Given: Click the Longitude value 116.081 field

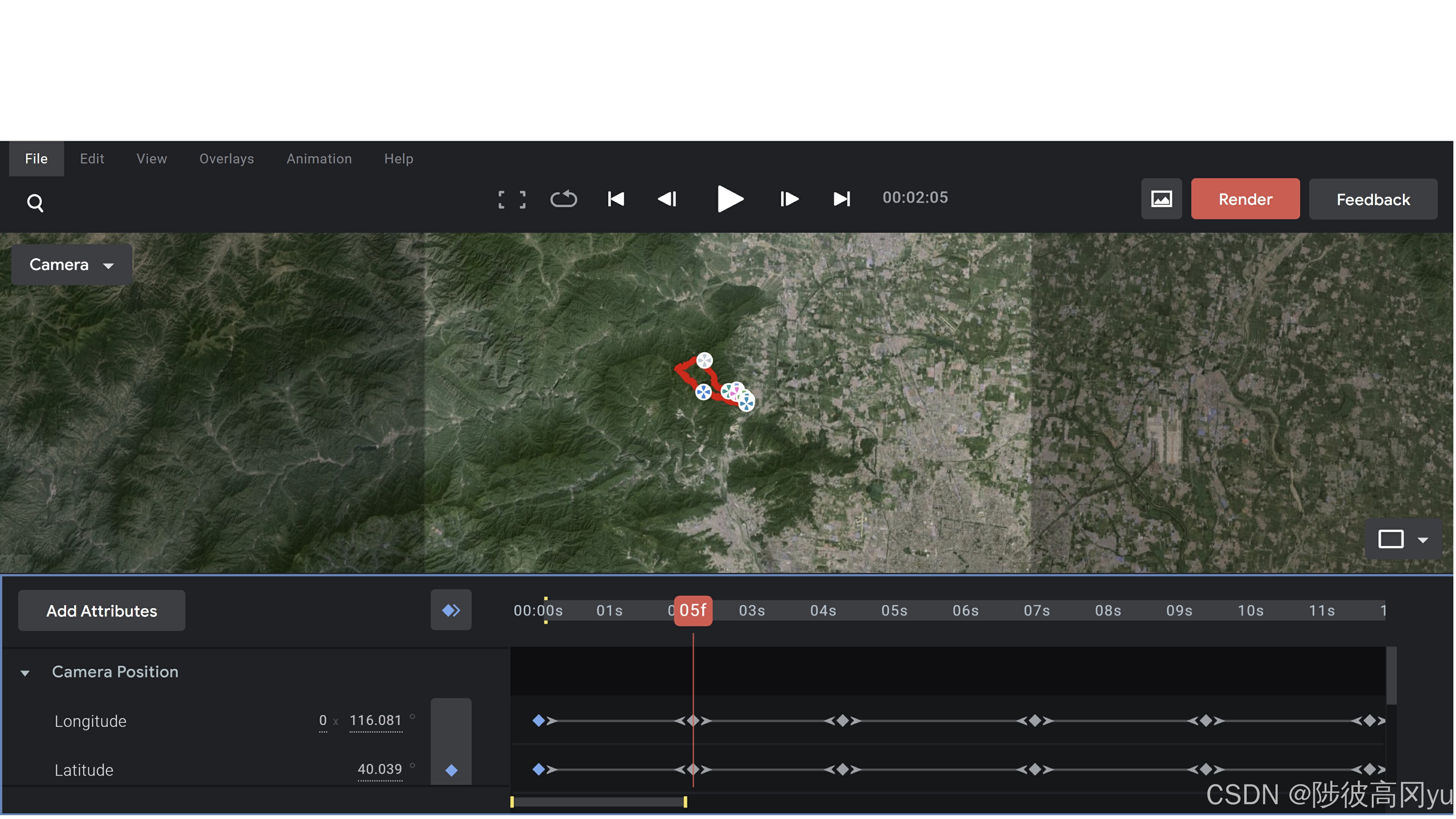Looking at the screenshot, I should coord(375,721).
